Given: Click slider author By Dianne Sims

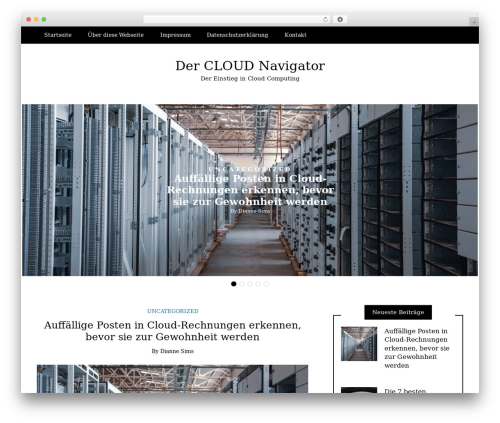Looking at the screenshot, I should [x=250, y=211].
